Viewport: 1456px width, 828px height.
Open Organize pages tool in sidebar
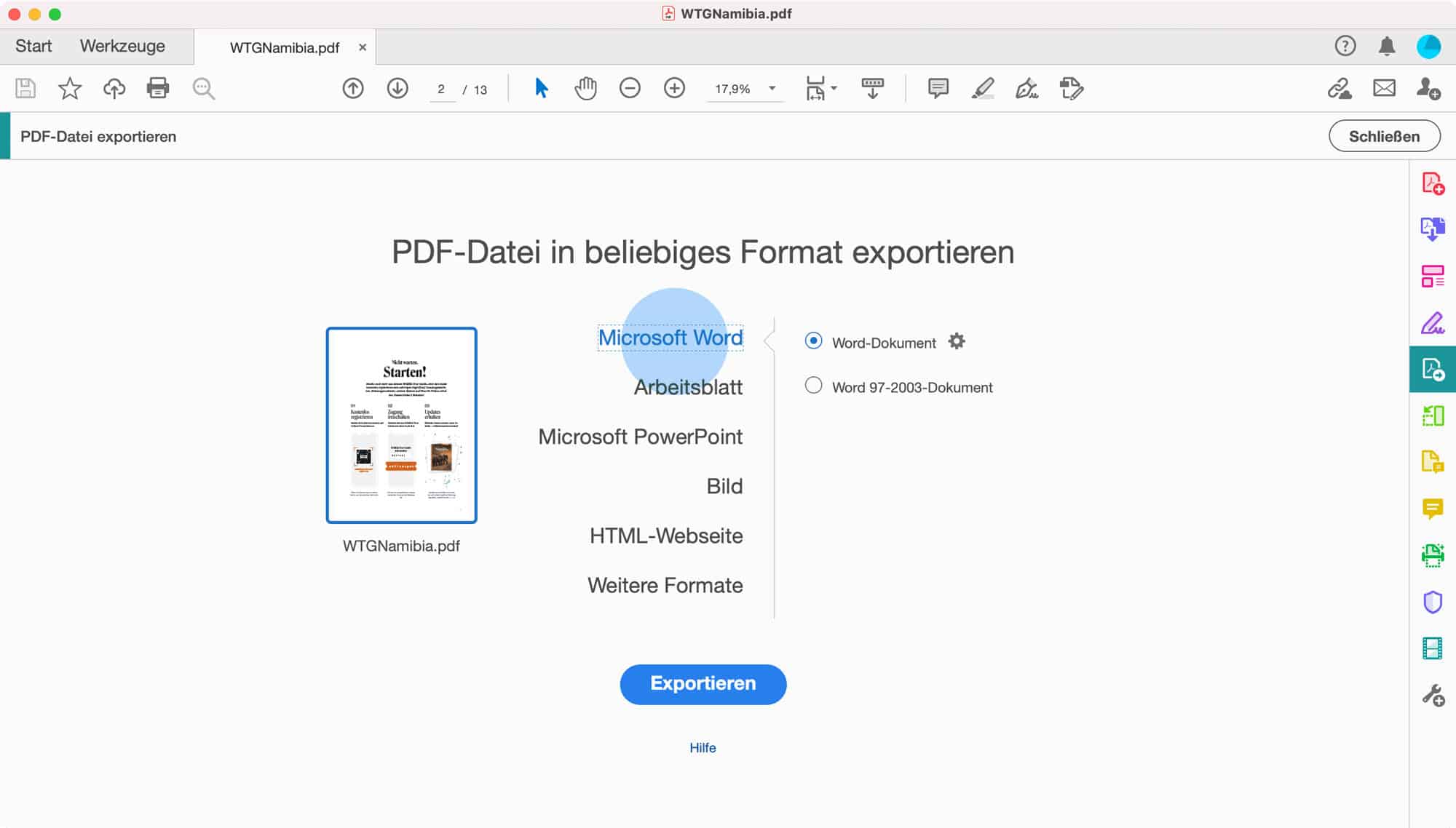1433,276
